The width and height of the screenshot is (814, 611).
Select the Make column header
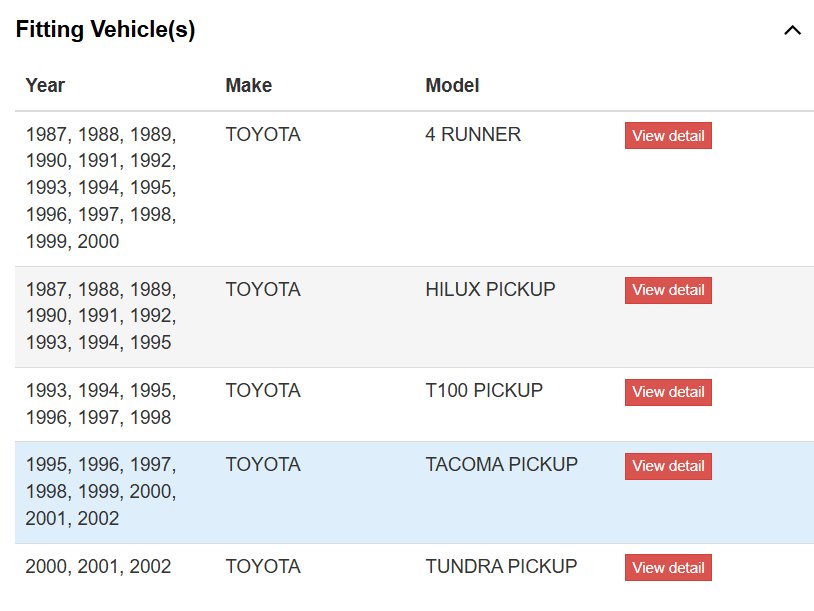[248, 85]
